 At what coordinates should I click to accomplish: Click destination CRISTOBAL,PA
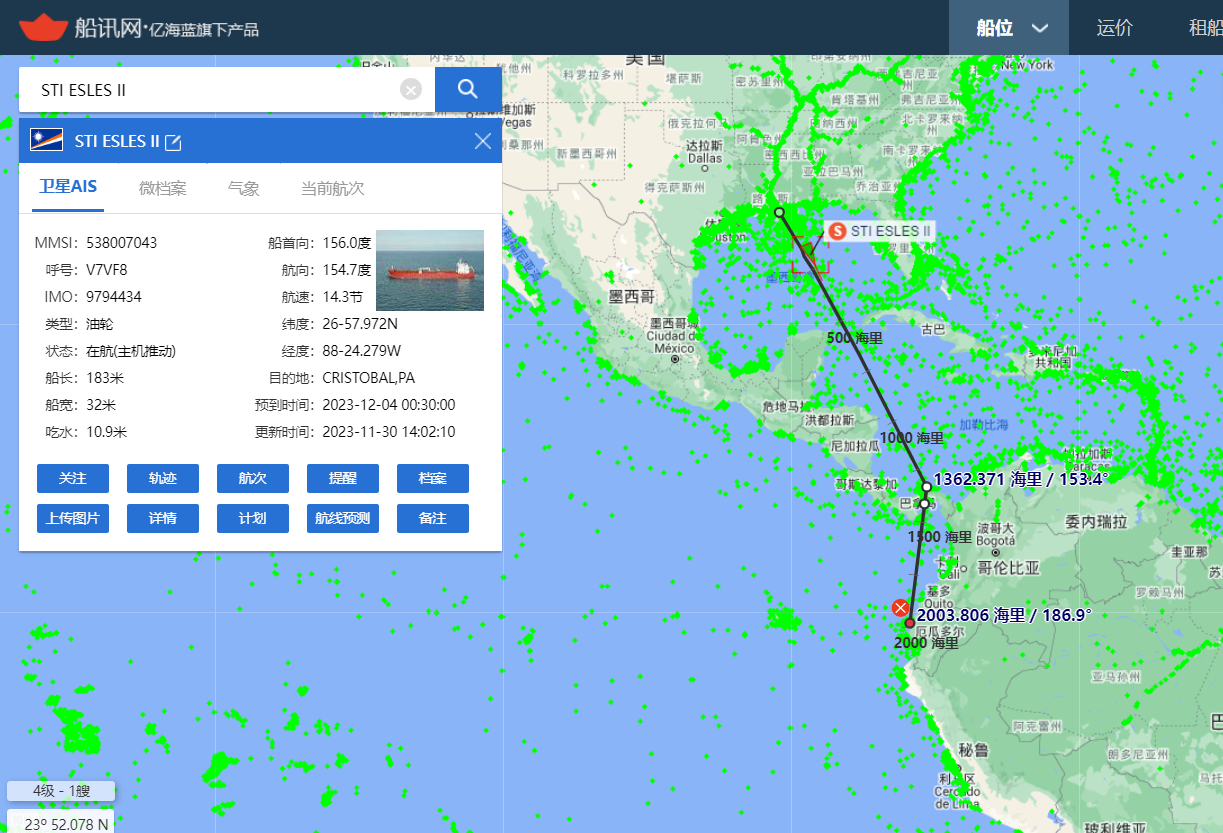368,378
